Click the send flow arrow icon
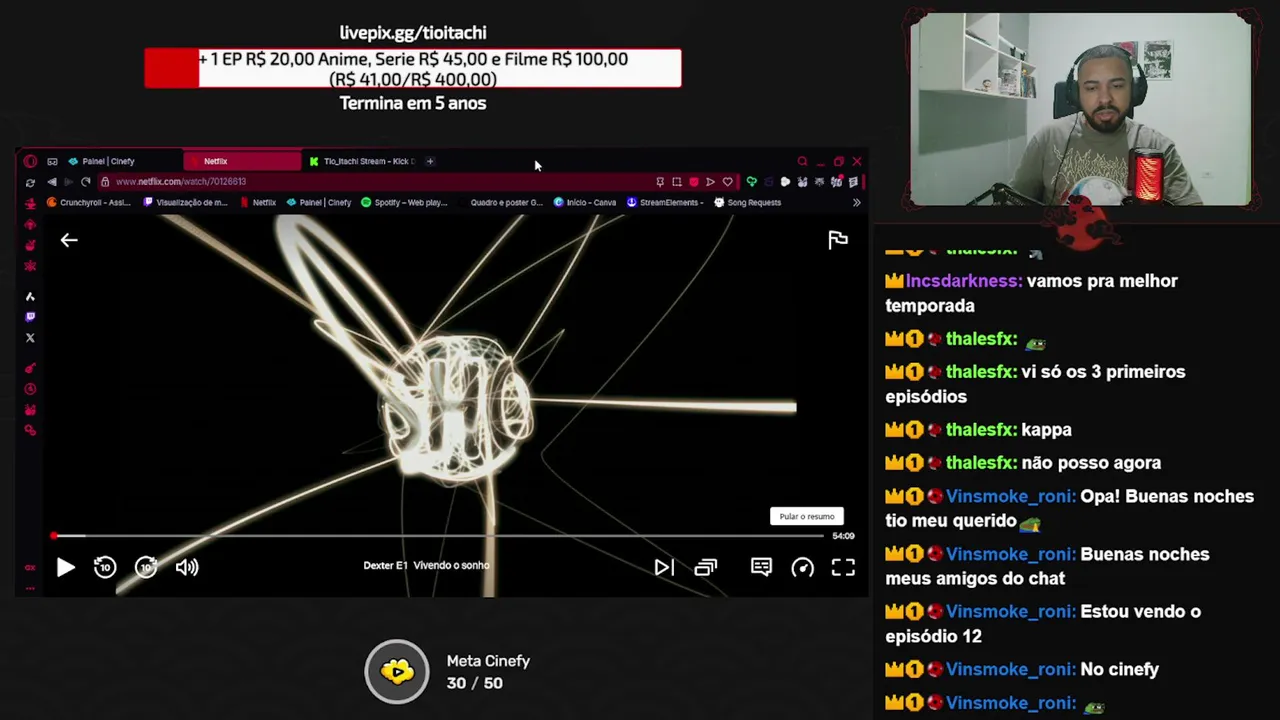Screen dimensions: 1280x720 pos(711,182)
